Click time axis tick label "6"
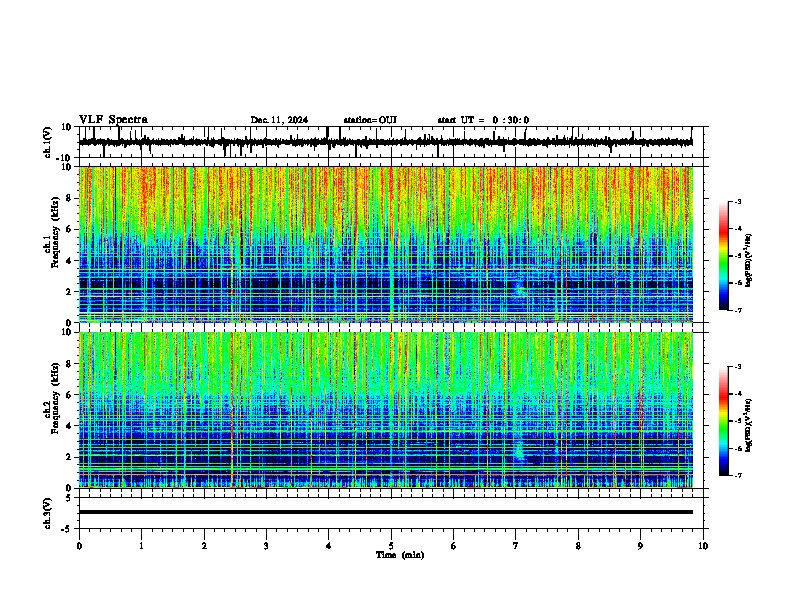Screen dimensions: 792x612 click(x=454, y=546)
